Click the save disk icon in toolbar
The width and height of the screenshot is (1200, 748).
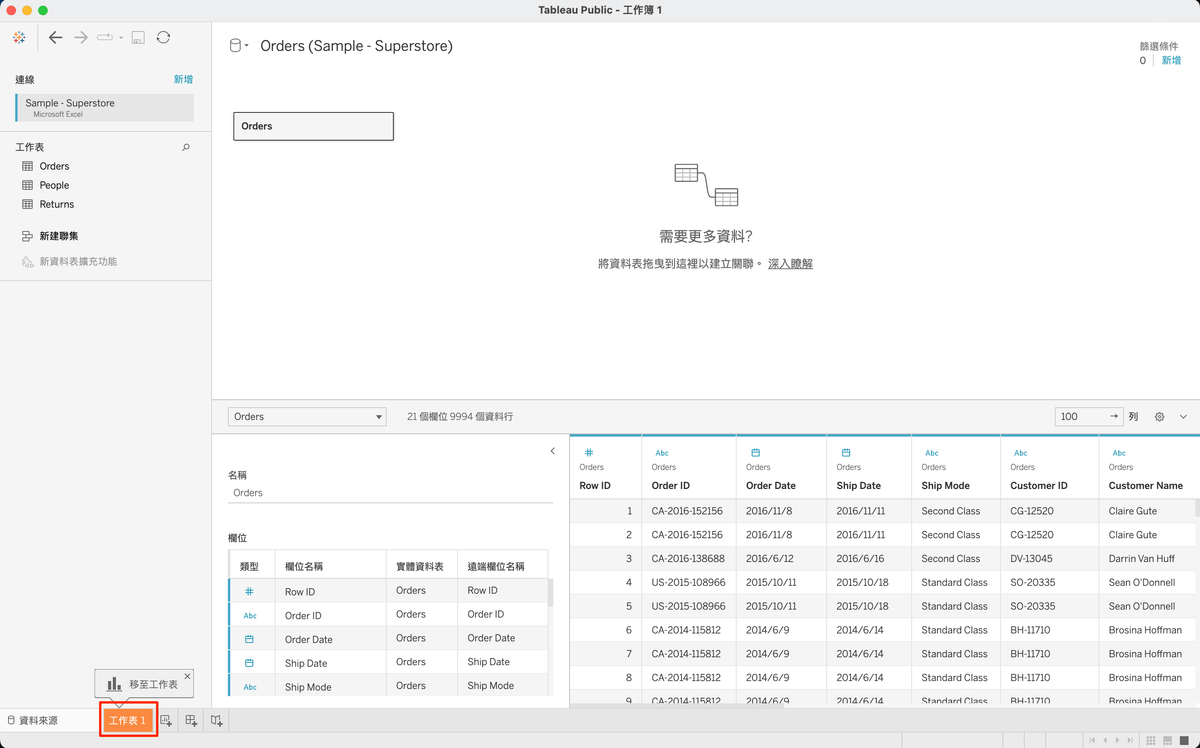(138, 37)
